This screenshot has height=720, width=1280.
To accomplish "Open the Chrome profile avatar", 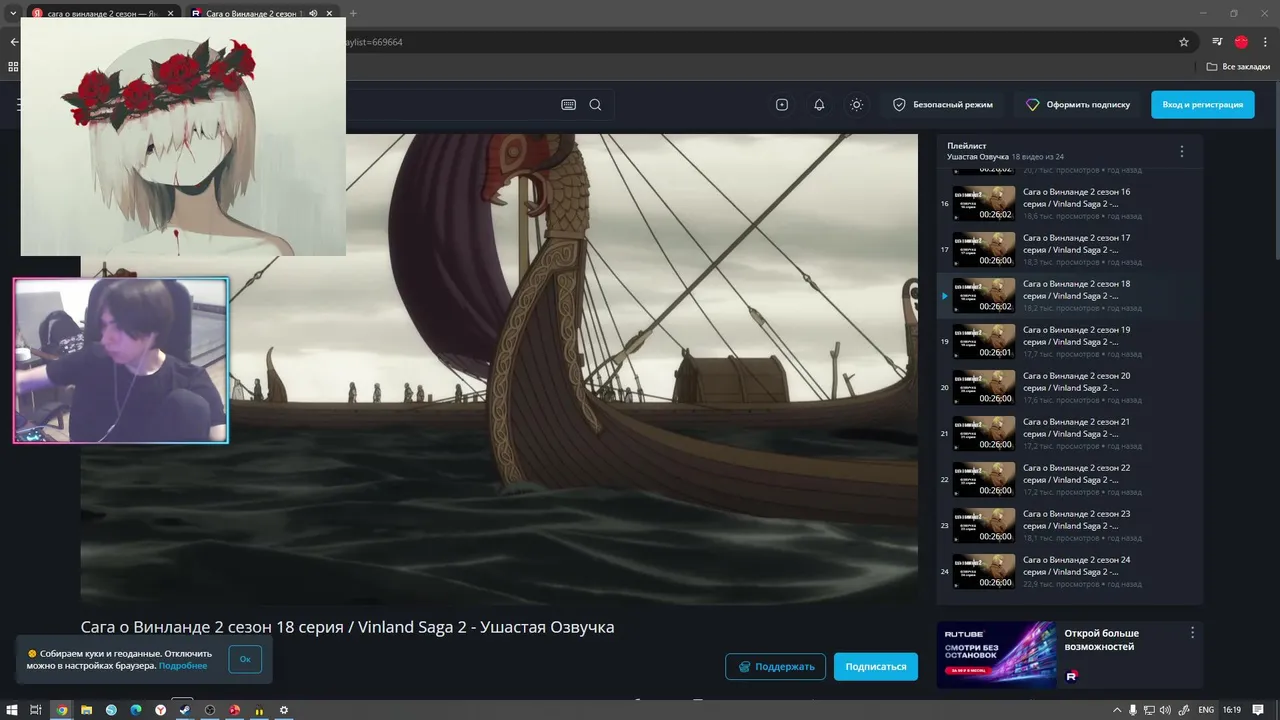I will [1241, 42].
